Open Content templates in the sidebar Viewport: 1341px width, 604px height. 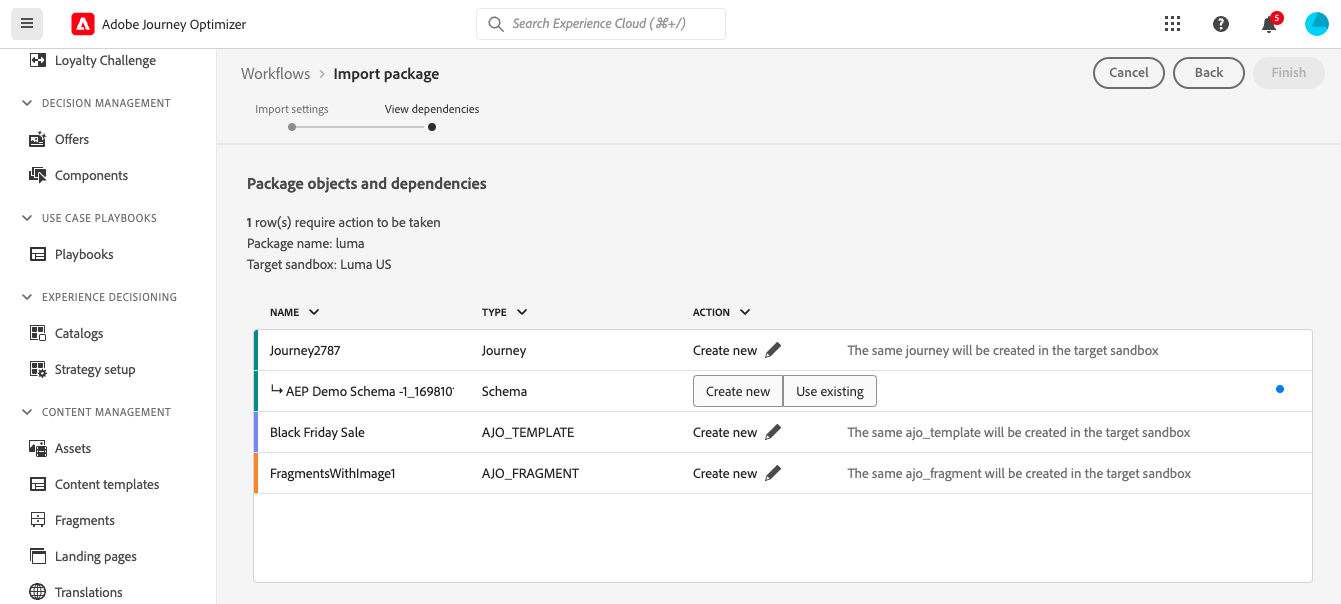107,485
